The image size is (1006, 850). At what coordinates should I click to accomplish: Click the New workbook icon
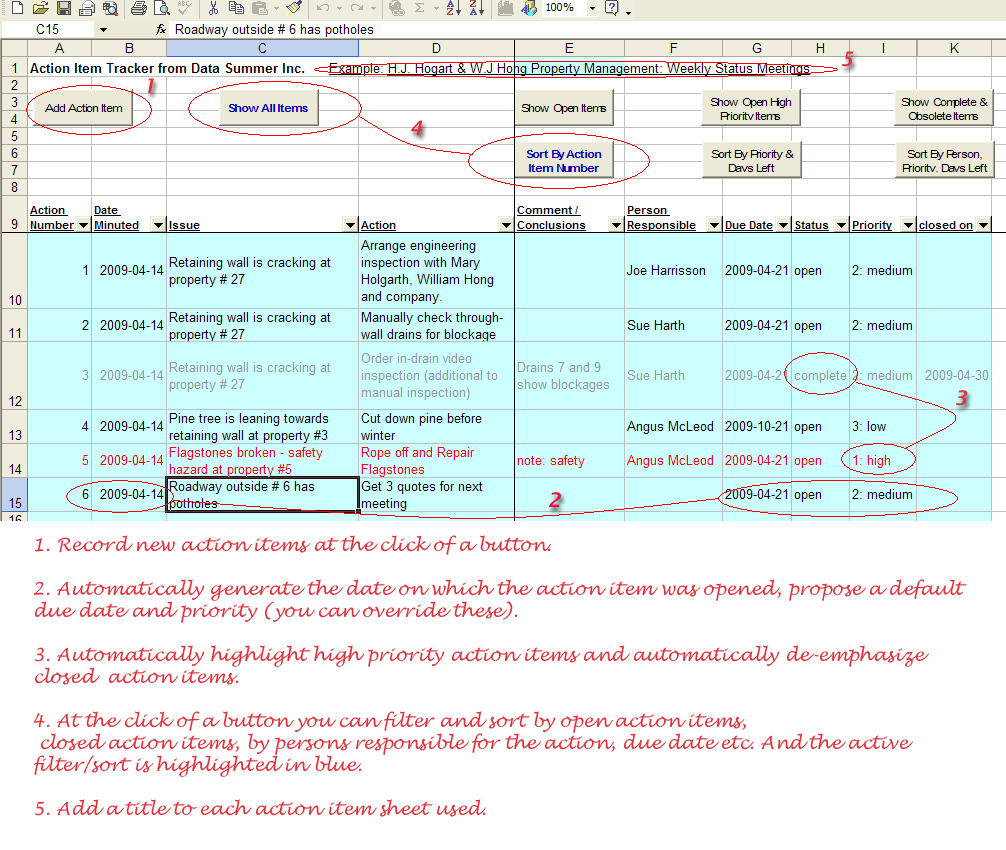17,8
